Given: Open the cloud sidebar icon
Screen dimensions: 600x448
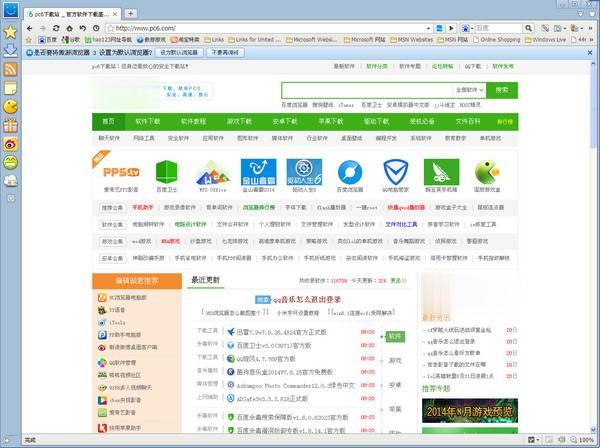Looking at the screenshot, I should tap(10, 181).
